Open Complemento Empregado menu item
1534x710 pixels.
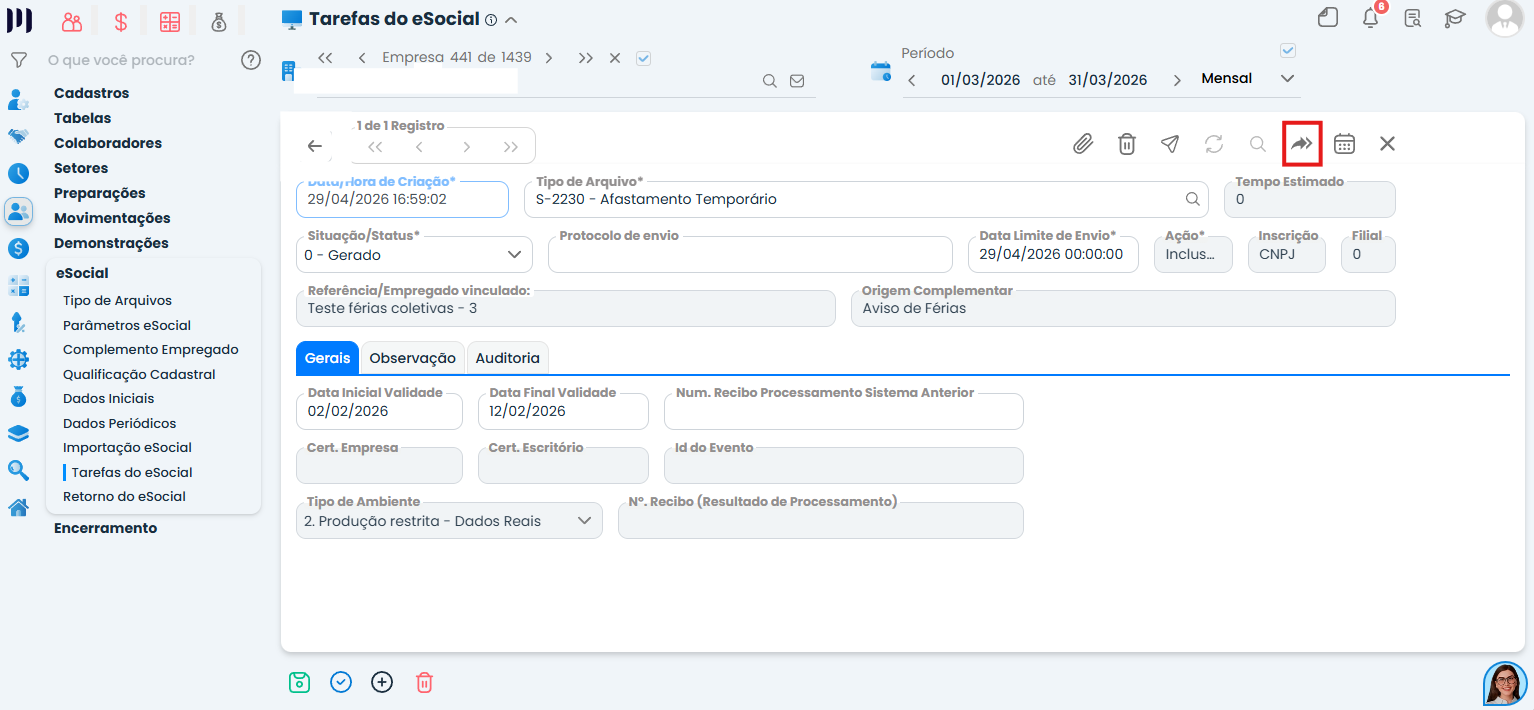151,349
